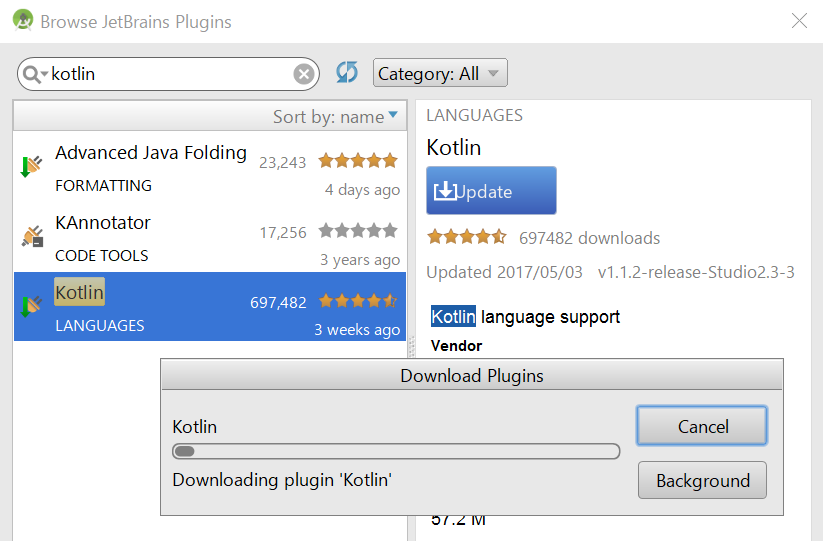Image resolution: width=823 pixels, height=541 pixels.
Task: Select the KAnnotator plugin row
Action: point(210,237)
